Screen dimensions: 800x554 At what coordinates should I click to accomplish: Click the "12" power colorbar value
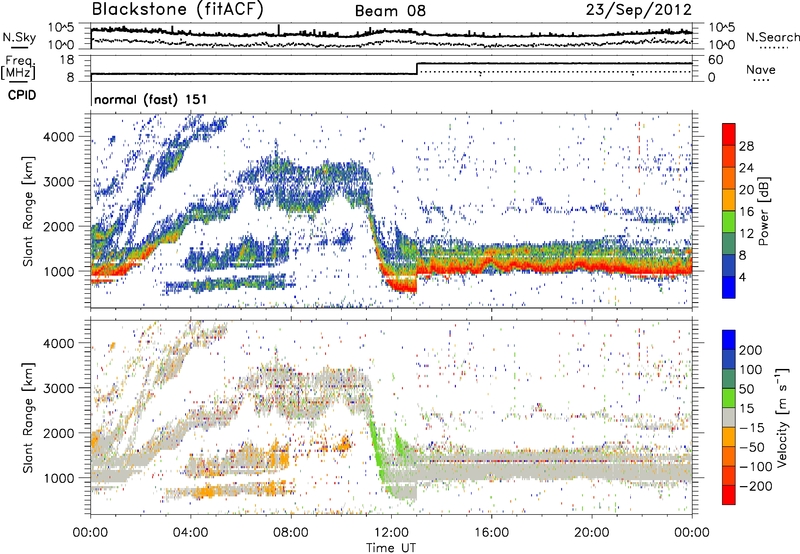(x=746, y=234)
